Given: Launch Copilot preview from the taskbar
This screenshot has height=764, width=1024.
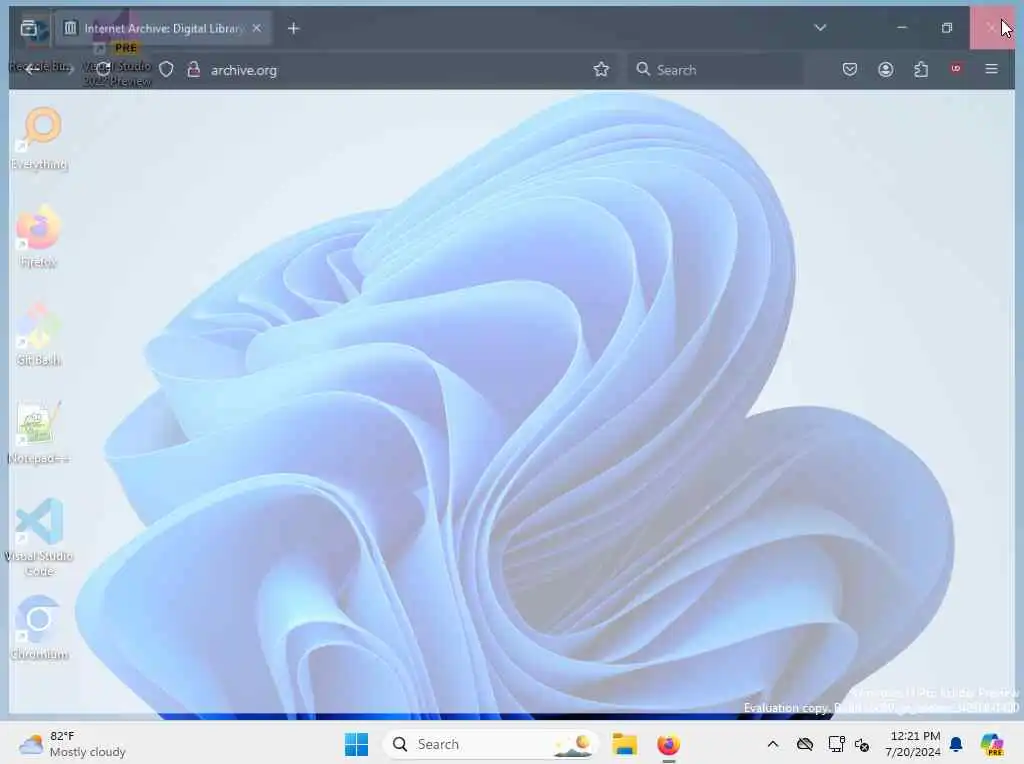Looking at the screenshot, I should 992,744.
